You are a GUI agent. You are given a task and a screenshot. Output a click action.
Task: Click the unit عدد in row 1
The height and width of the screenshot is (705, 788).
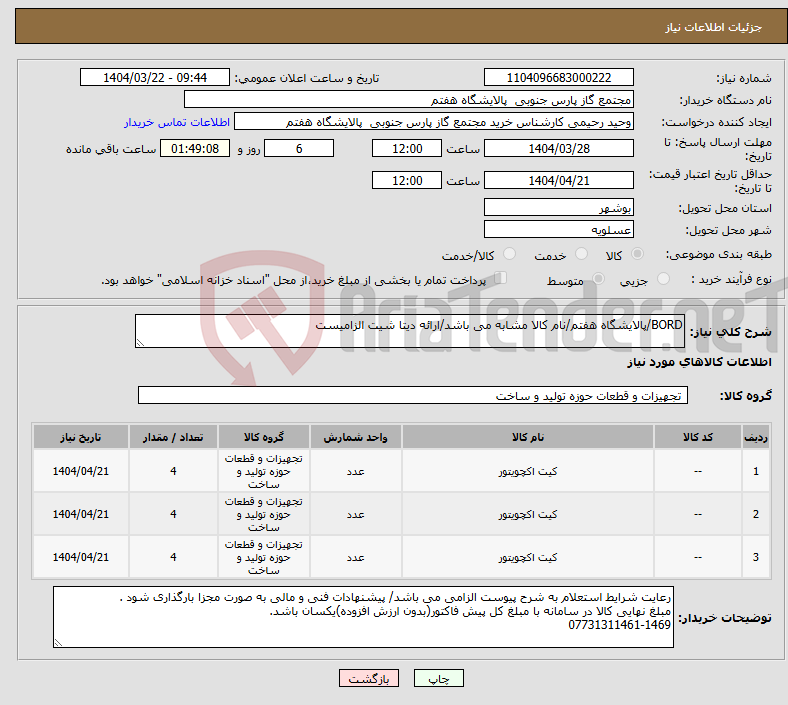pyautogui.click(x=355, y=471)
